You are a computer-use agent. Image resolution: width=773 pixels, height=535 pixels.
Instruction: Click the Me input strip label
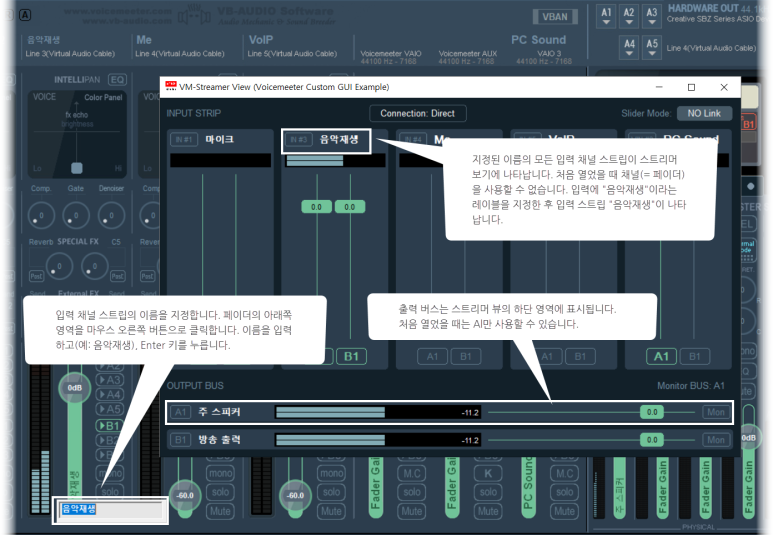point(144,40)
